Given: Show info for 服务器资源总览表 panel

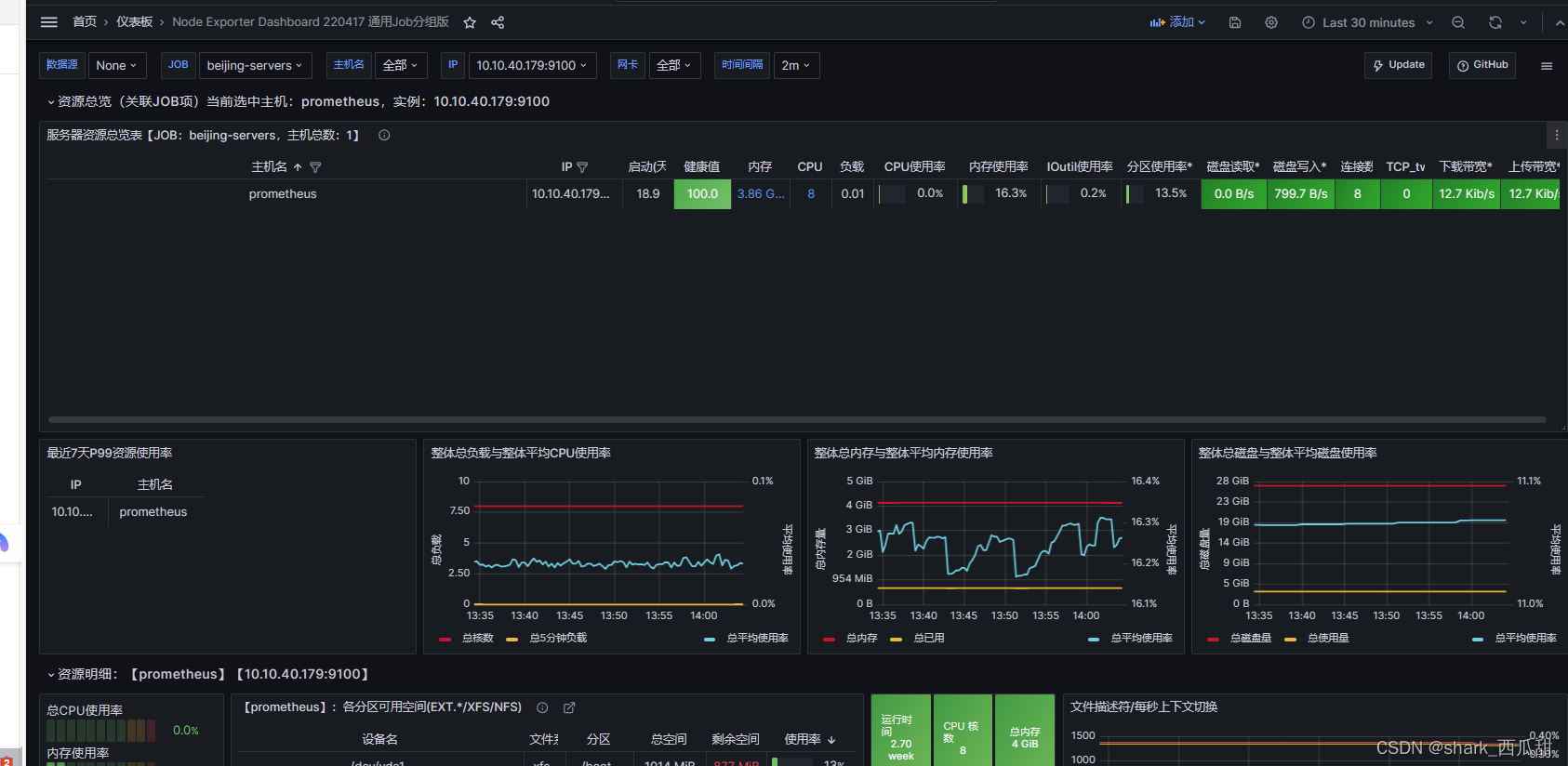Looking at the screenshot, I should [x=384, y=136].
